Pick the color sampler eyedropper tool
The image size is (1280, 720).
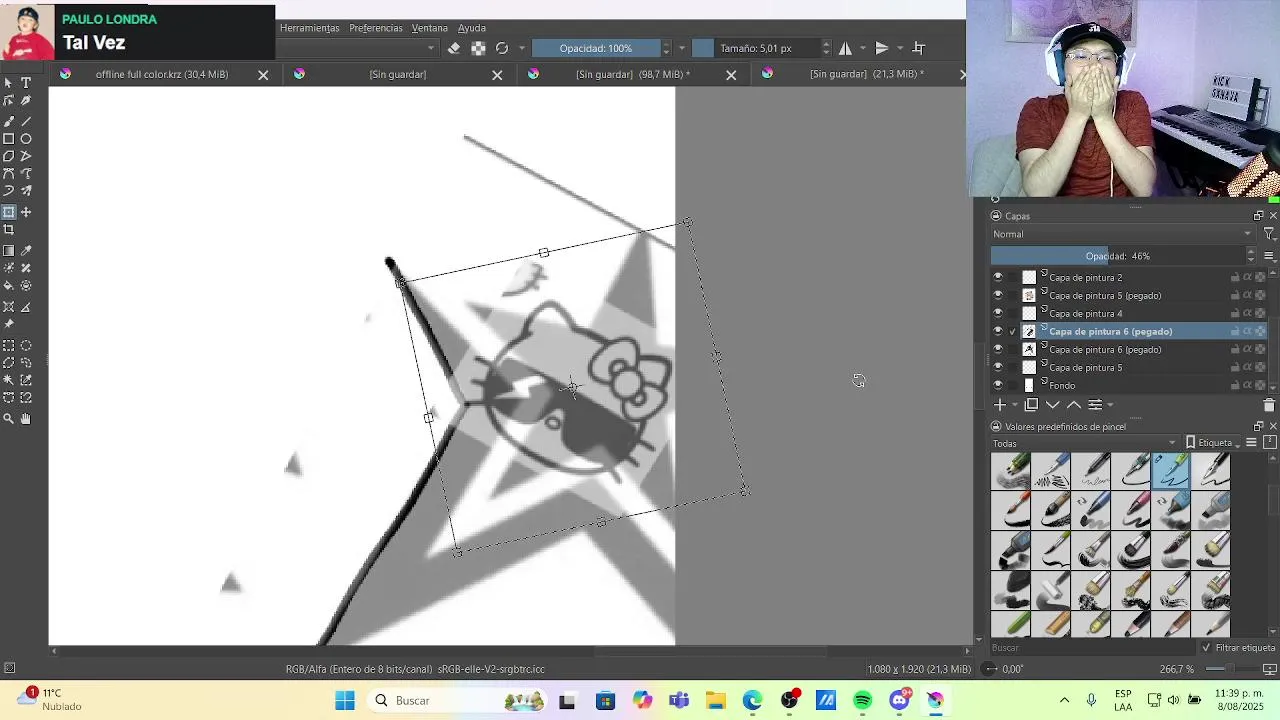(26, 251)
